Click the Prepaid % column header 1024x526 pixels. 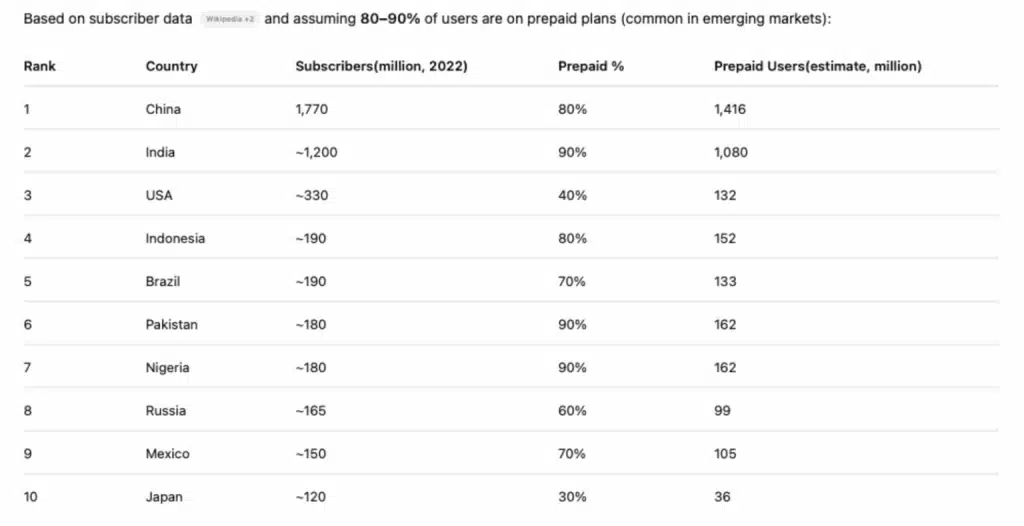(591, 66)
